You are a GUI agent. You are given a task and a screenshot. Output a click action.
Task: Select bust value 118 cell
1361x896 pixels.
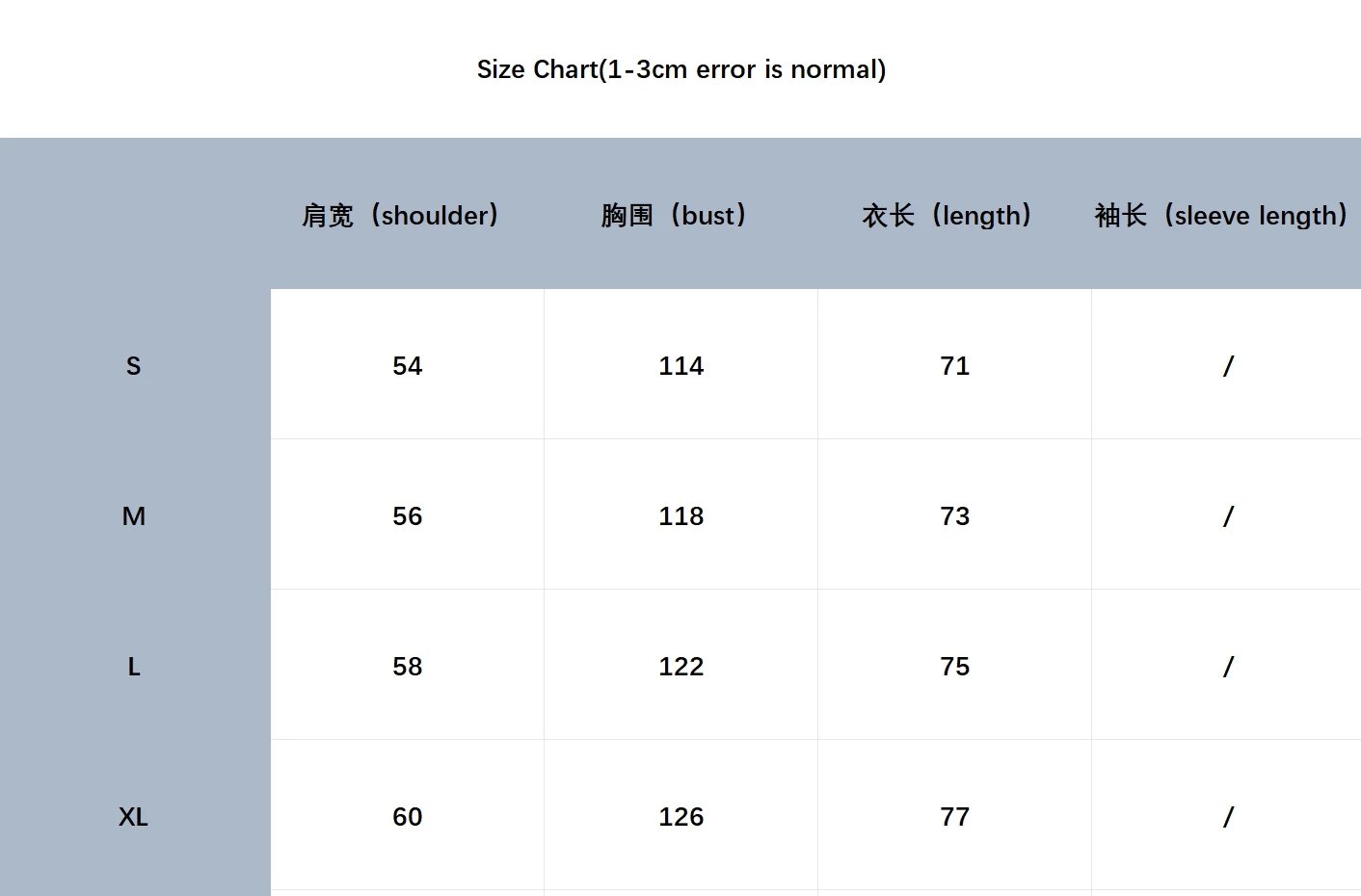[x=680, y=515]
